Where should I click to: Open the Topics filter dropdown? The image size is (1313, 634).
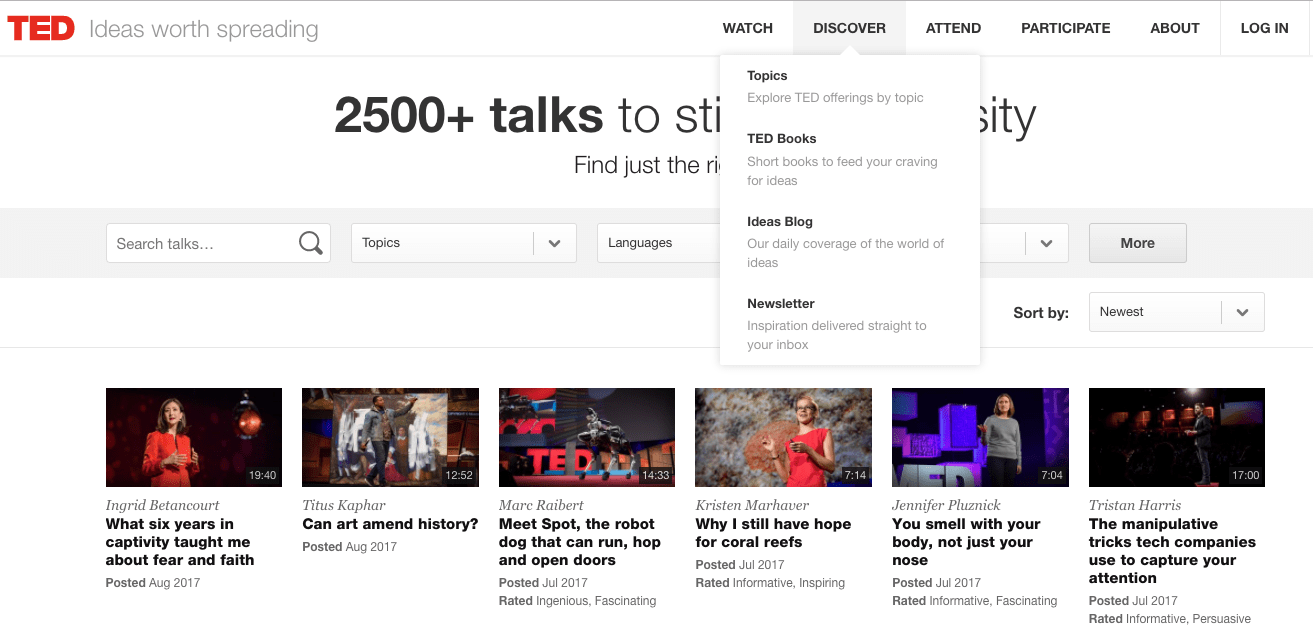pyautogui.click(x=464, y=243)
